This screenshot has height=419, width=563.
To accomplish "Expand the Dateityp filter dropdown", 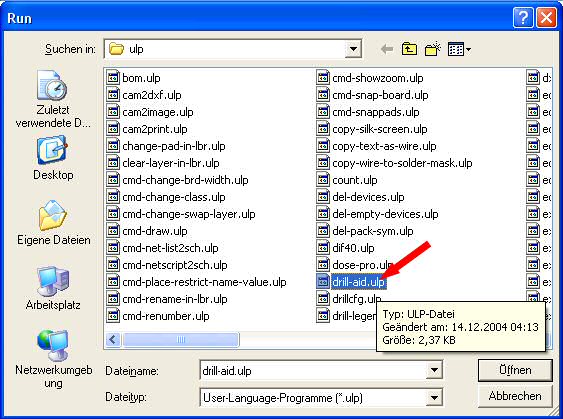I will coord(434,398).
